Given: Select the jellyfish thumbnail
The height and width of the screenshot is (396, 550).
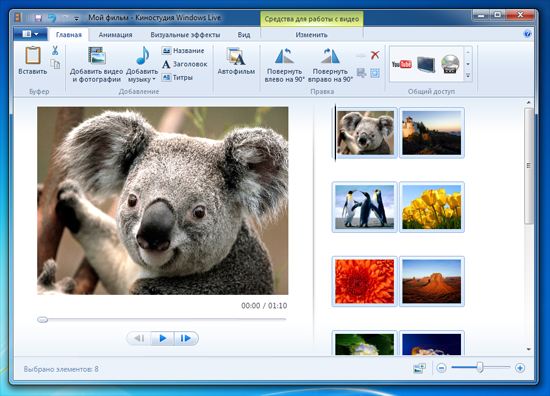Looking at the screenshot, I should (431, 344).
